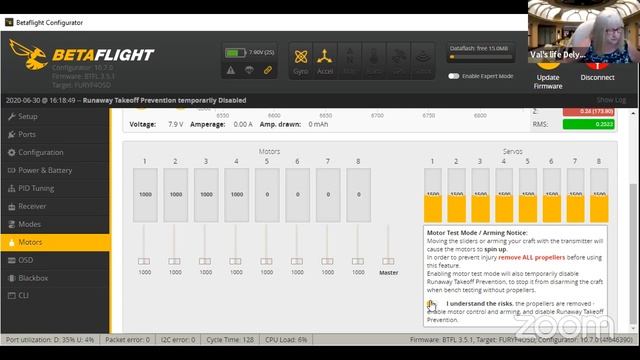This screenshot has width=640, height=360.
Task: Click the vertical scrollbar on right
Action: 633,253
